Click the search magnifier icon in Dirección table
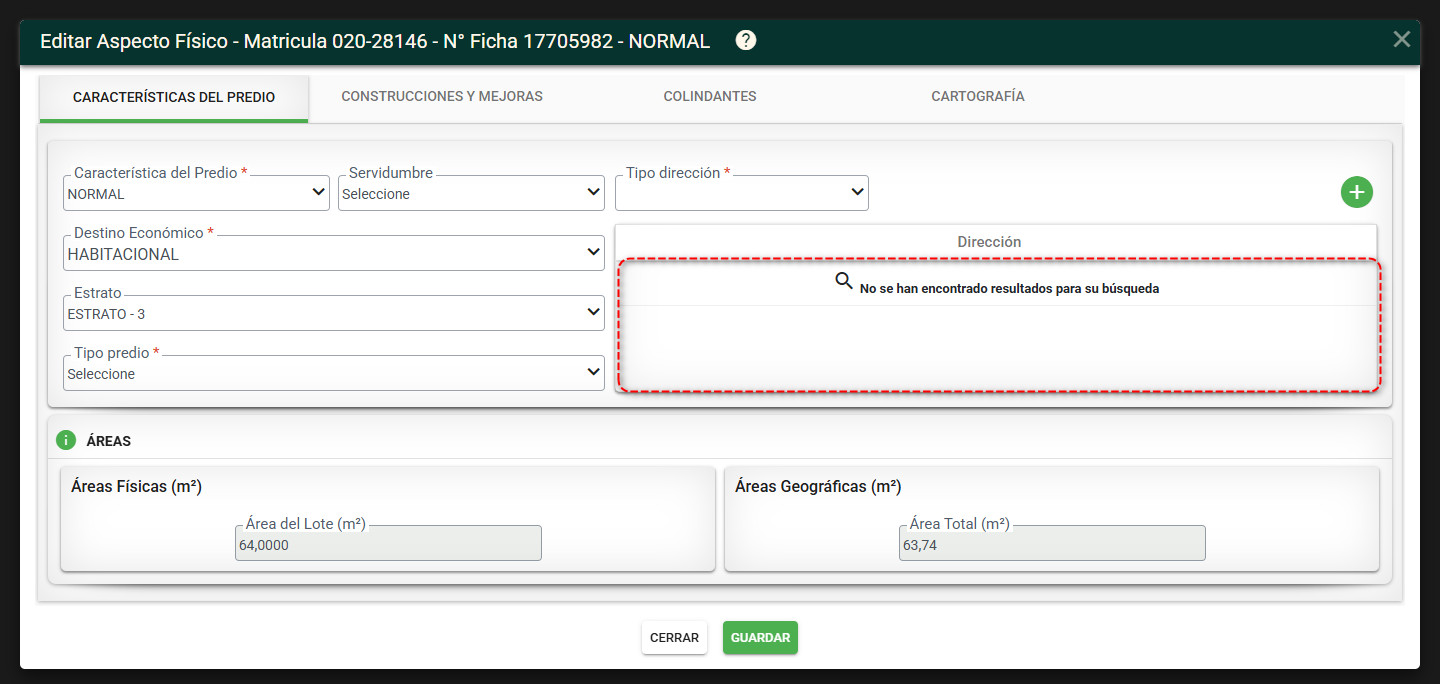Viewport: 1440px width, 684px height. pyautogui.click(x=844, y=281)
